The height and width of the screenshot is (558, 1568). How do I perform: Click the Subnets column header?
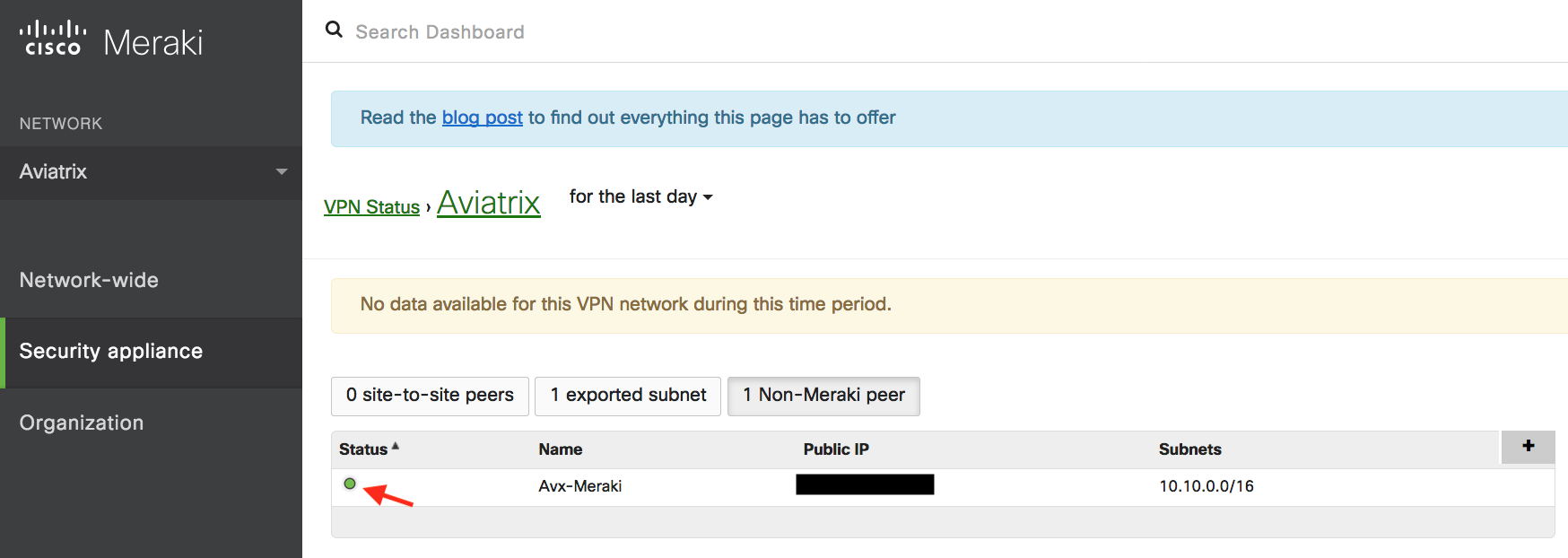pyautogui.click(x=1189, y=449)
